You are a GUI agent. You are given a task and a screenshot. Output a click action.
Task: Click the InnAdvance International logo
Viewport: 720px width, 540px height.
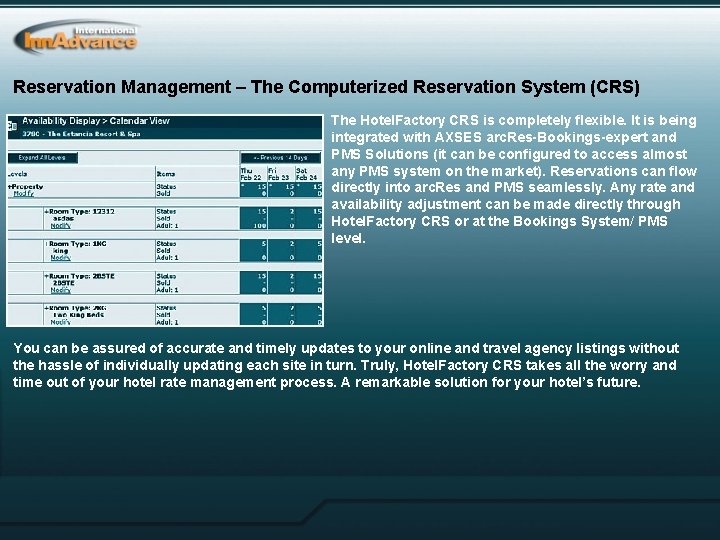click(76, 37)
